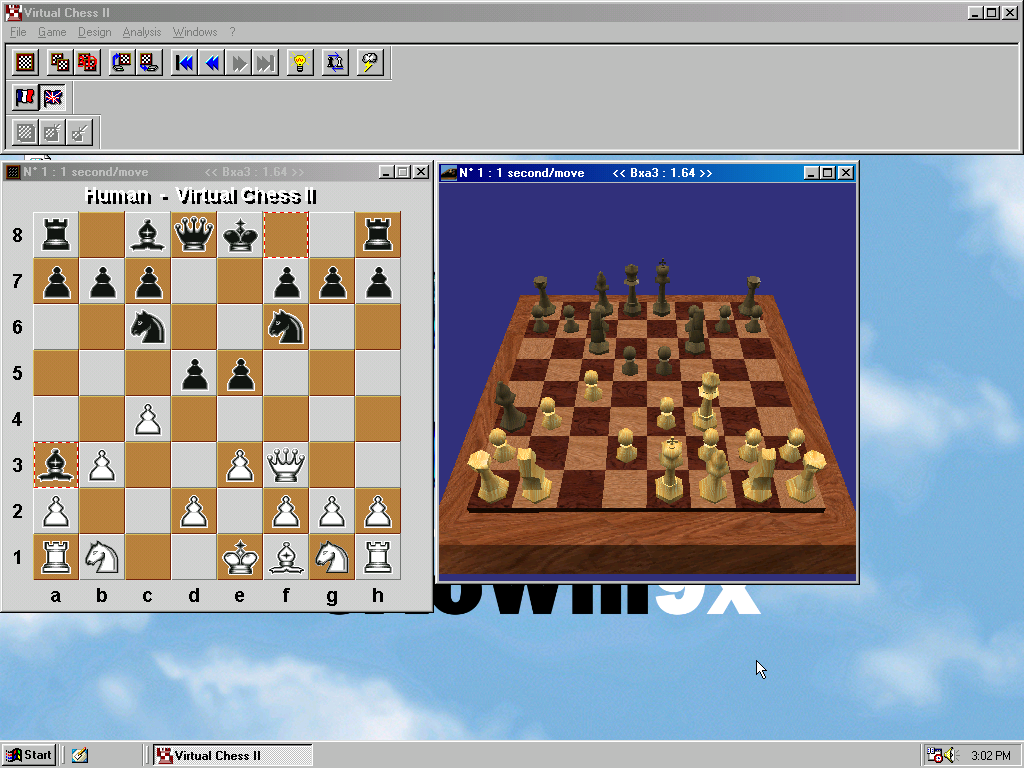Screen dimensions: 1024x768
Task: Open the File menu
Action: tap(18, 32)
